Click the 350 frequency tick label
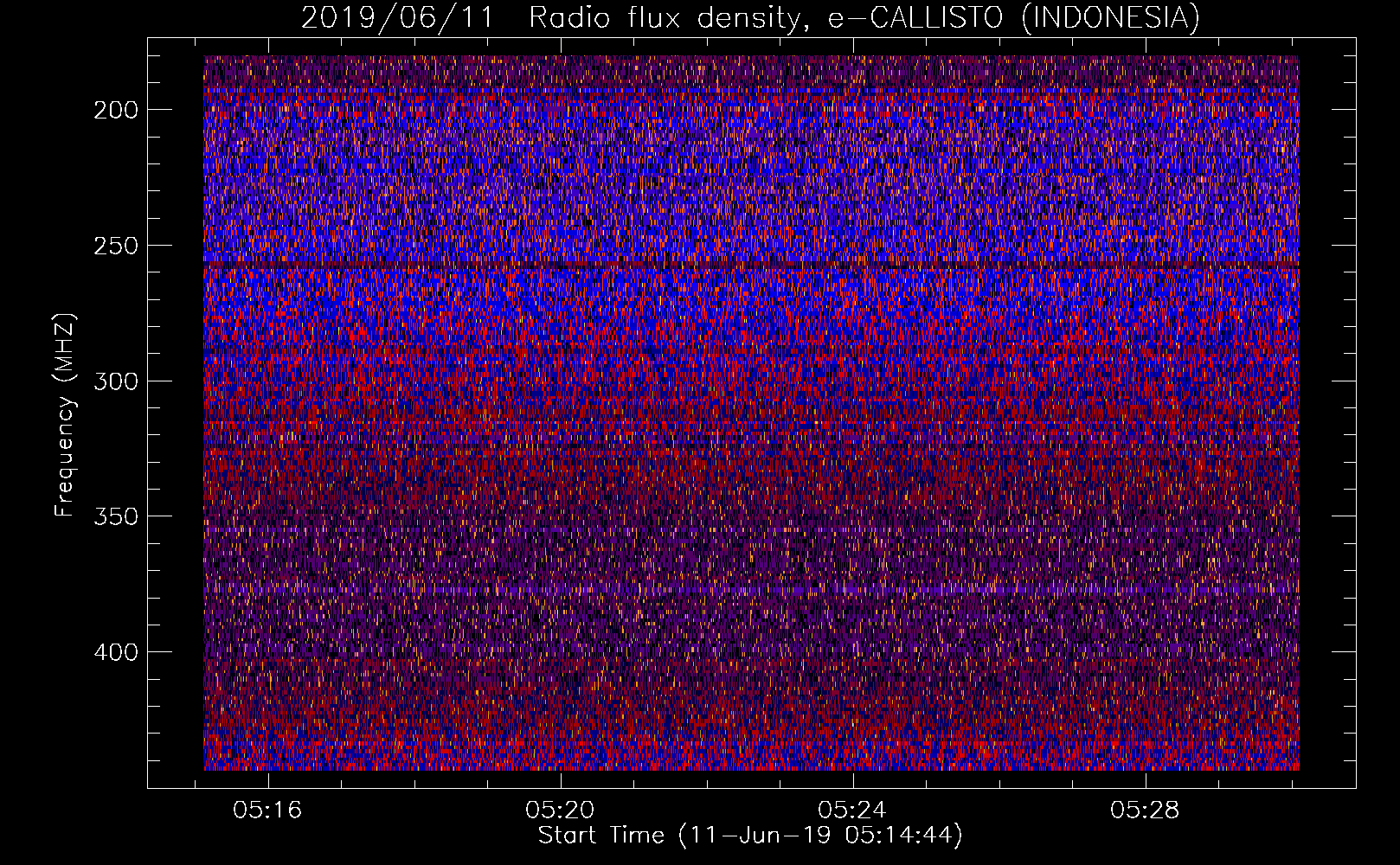Screen dimensions: 1400x865 coord(116,516)
